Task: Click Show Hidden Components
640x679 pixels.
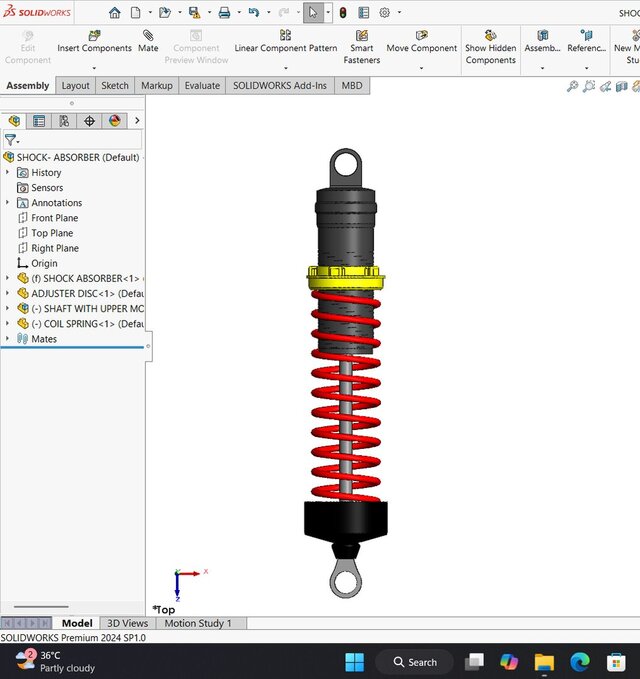Action: (x=491, y=48)
